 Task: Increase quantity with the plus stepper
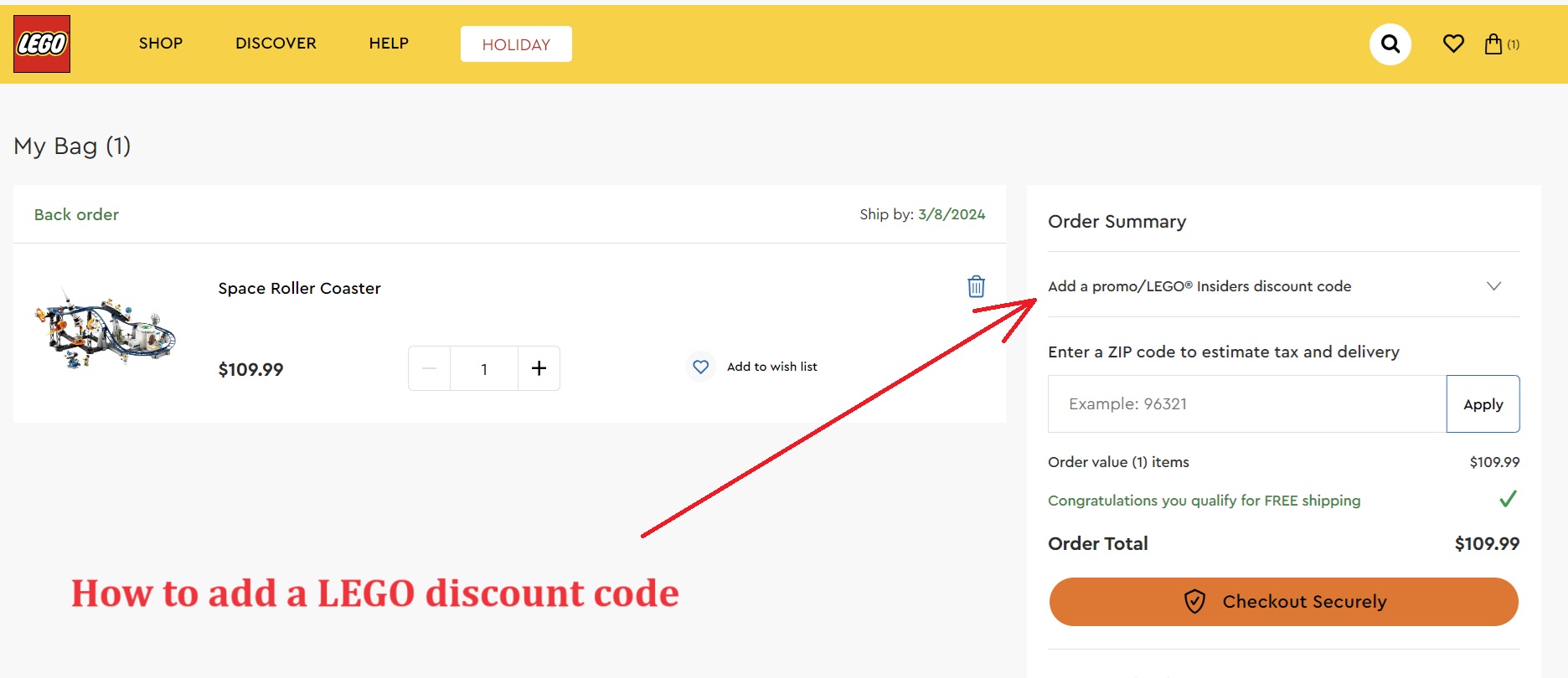click(539, 367)
